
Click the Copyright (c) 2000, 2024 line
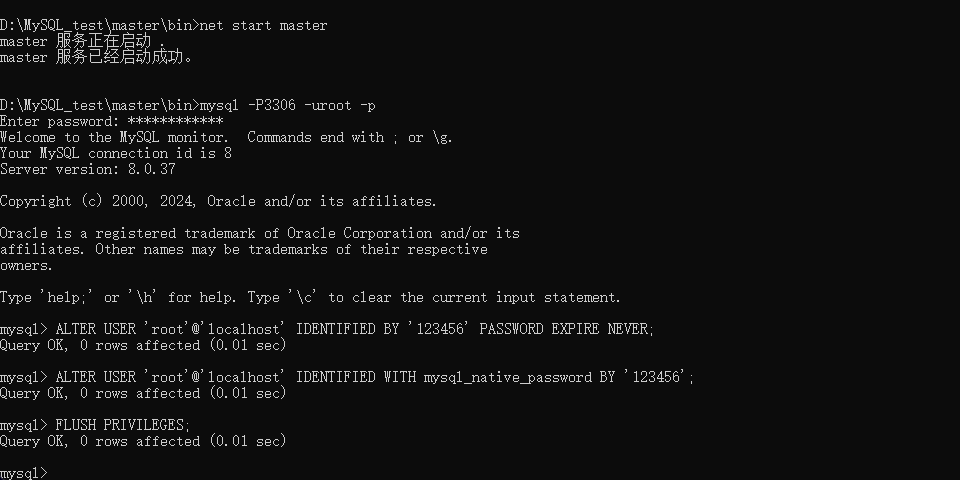click(218, 201)
